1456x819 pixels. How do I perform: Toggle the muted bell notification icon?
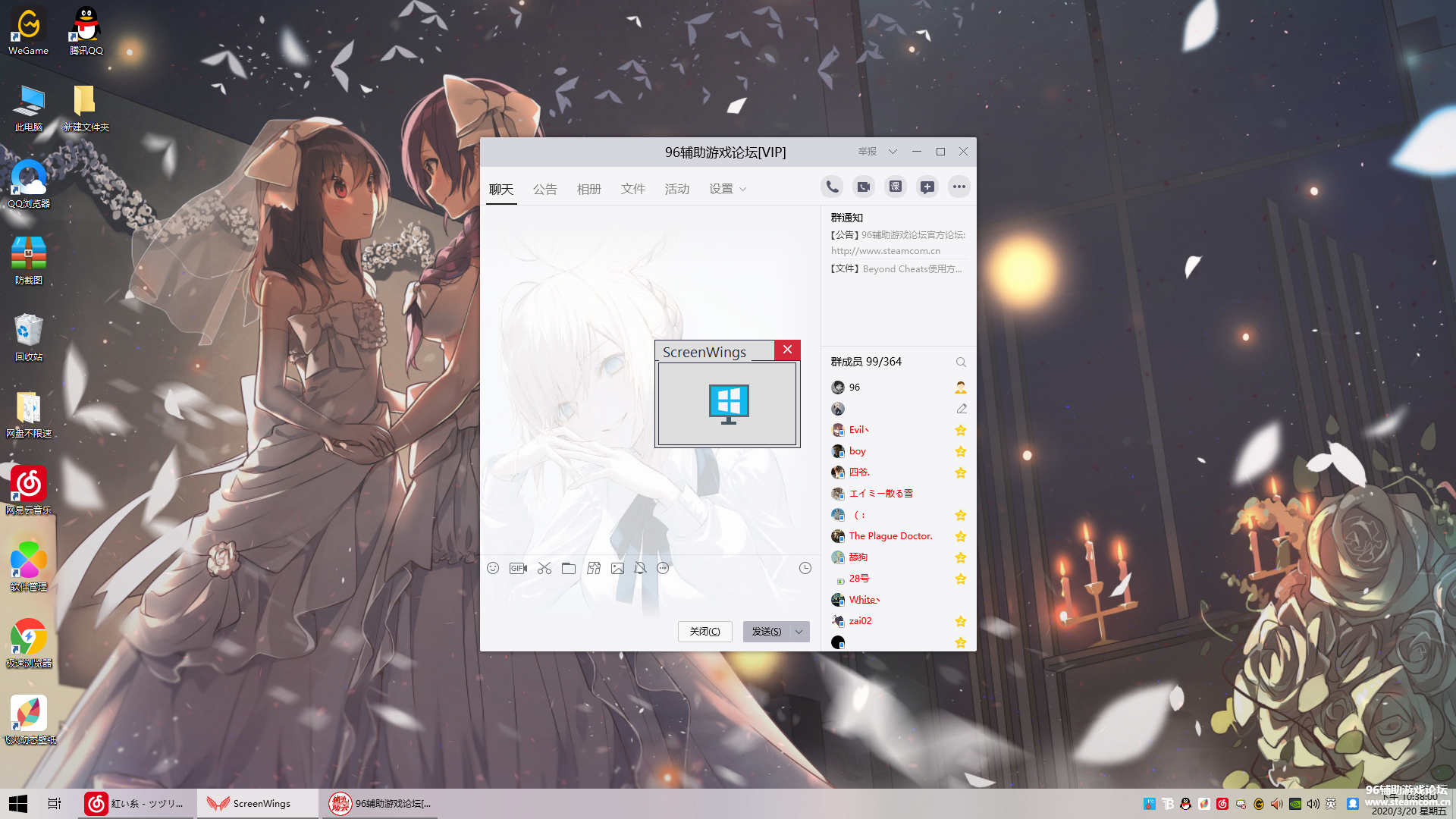click(x=640, y=568)
